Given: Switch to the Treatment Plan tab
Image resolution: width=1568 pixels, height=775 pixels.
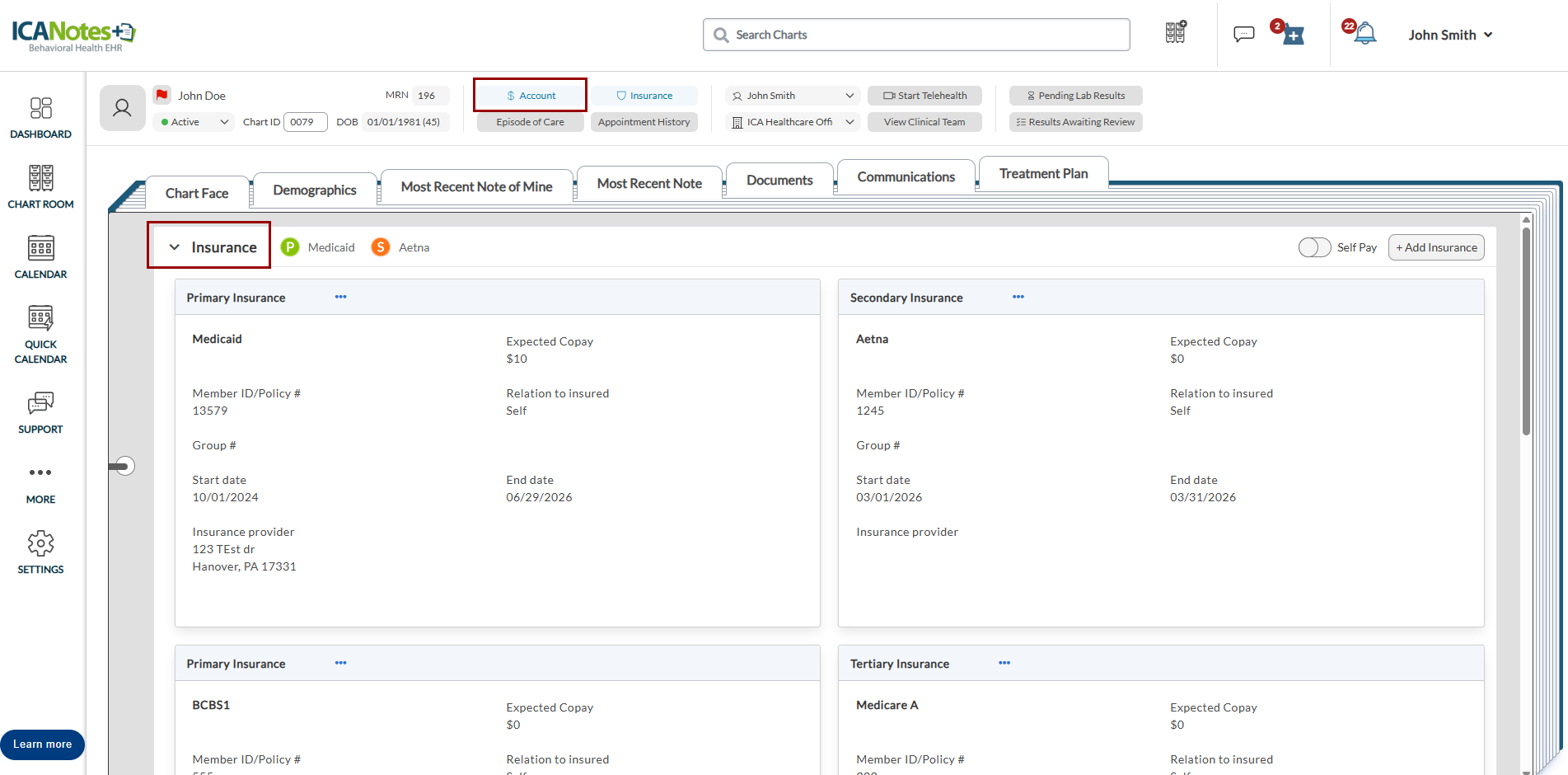Looking at the screenshot, I should 1043,174.
